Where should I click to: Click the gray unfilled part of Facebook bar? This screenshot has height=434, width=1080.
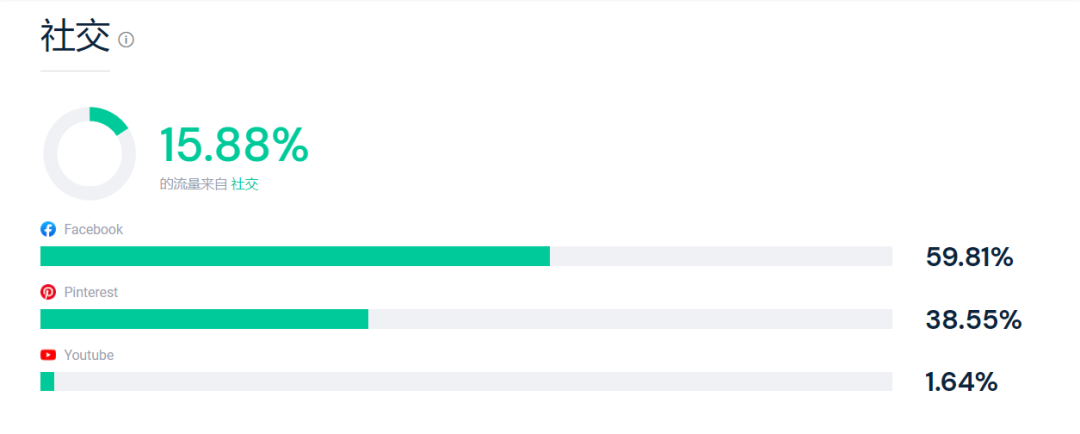click(720, 256)
